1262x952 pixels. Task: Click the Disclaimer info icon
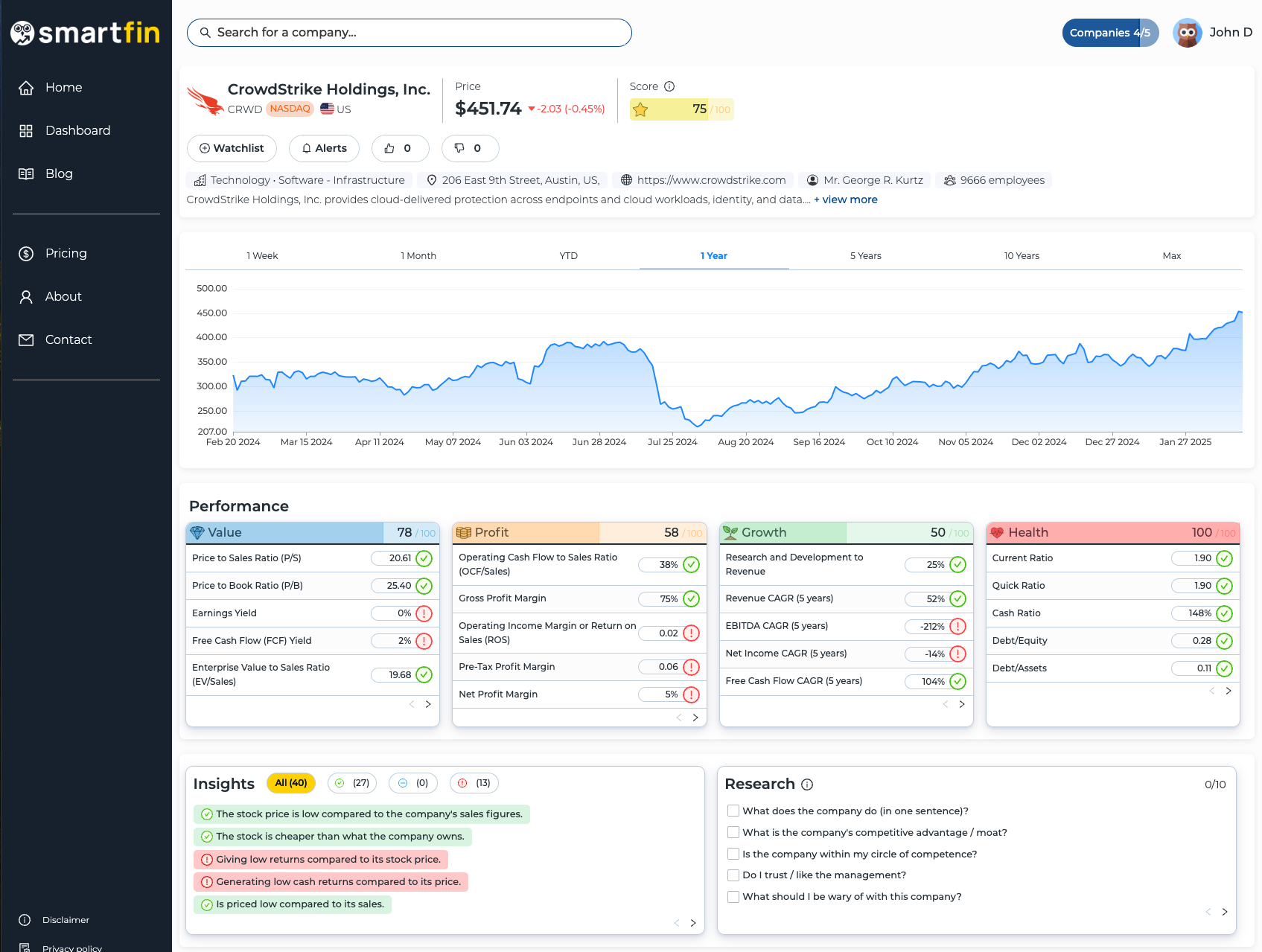pos(25,920)
